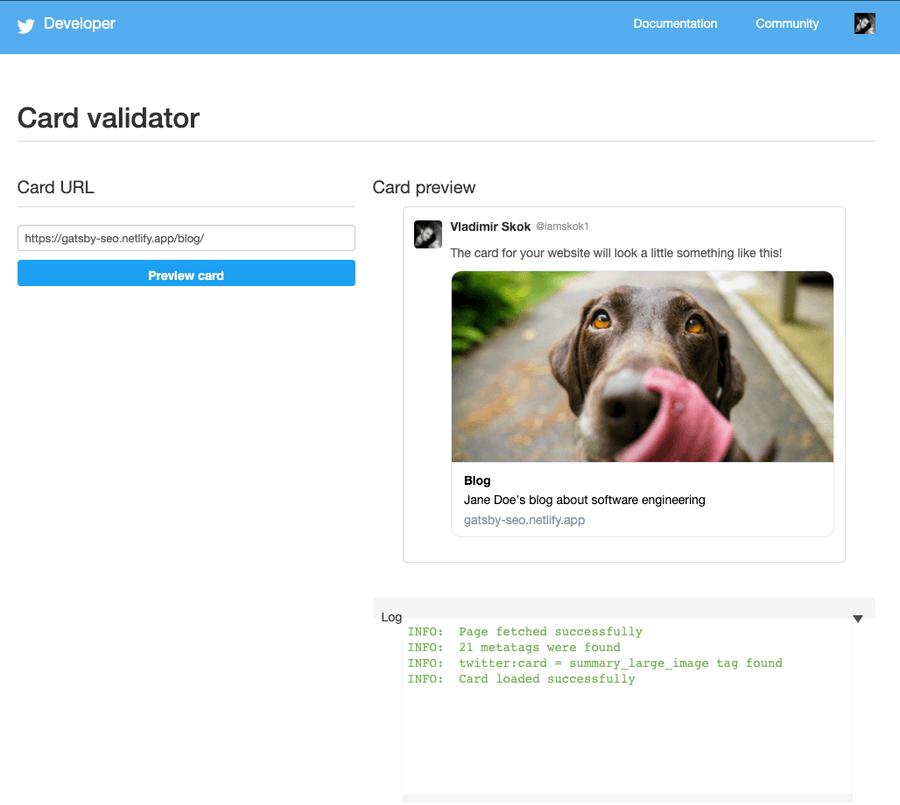Open the Documentation page
Viewport: 900px width, 805px height.
click(x=675, y=23)
